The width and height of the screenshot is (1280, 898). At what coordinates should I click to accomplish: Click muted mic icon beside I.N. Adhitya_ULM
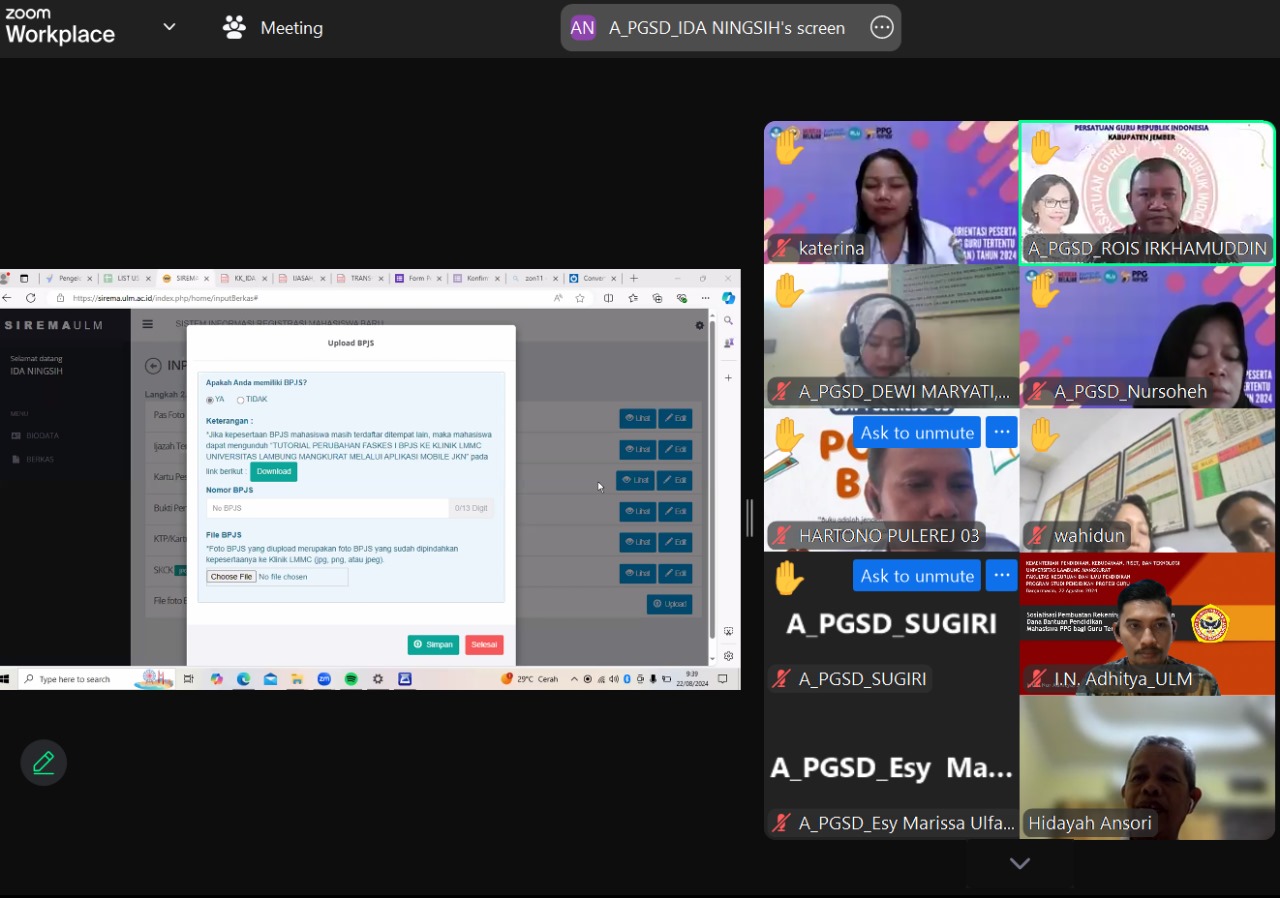coord(1038,679)
